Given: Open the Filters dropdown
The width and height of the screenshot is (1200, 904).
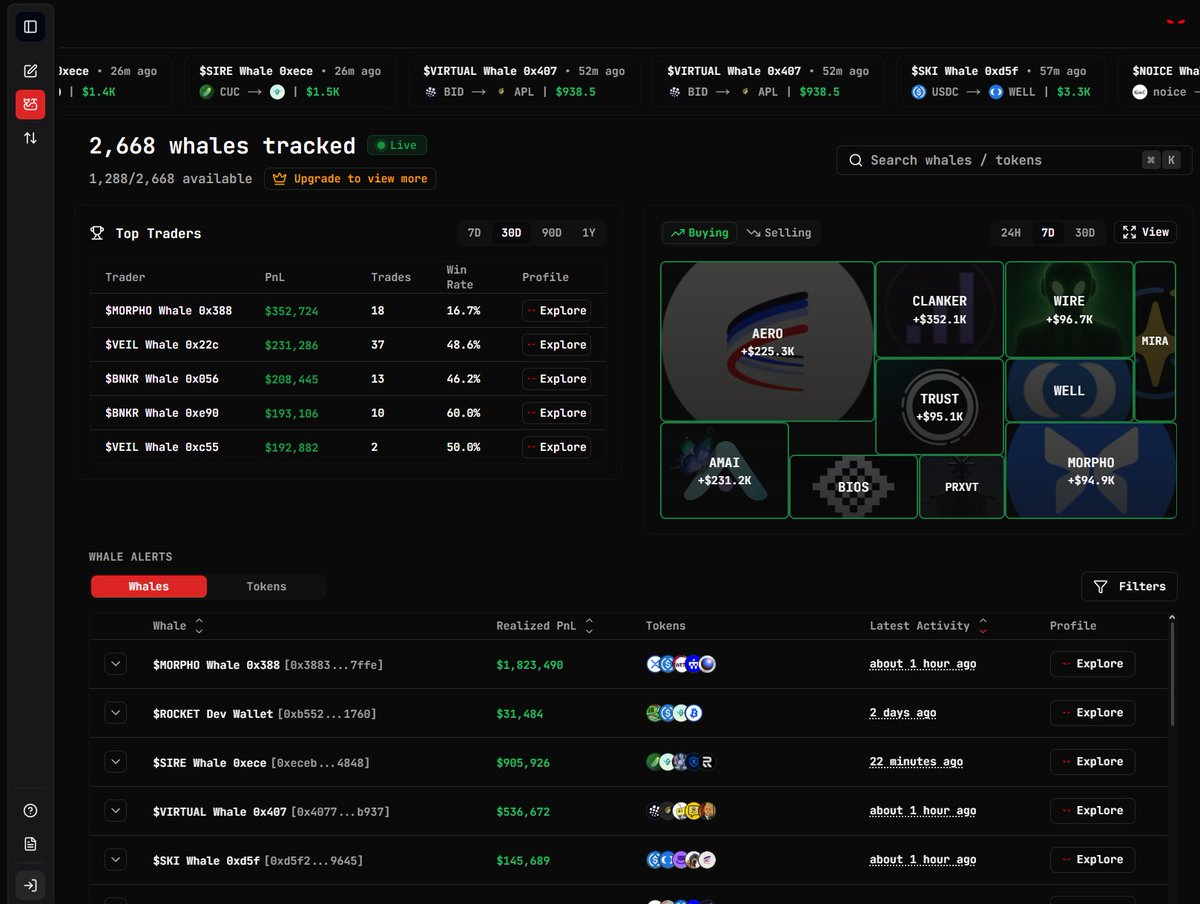Looking at the screenshot, I should click(x=1129, y=587).
